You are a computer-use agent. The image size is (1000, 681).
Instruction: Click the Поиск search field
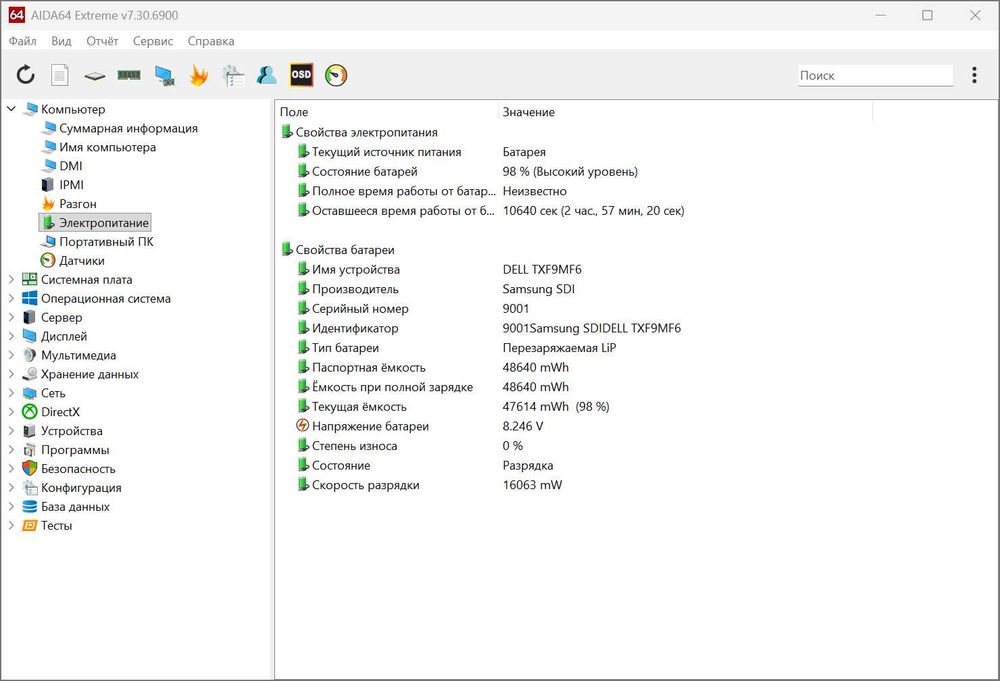[876, 75]
